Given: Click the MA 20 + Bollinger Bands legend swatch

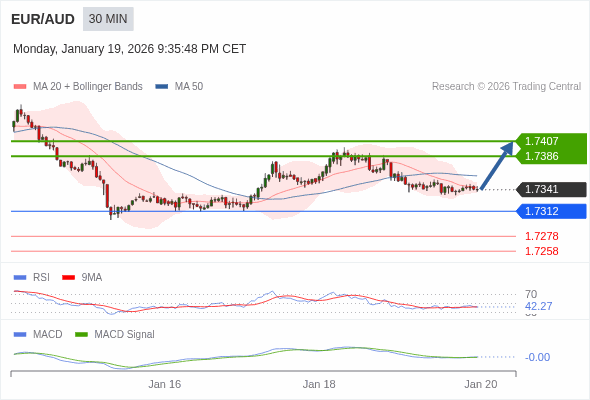Looking at the screenshot, I should (20, 87).
